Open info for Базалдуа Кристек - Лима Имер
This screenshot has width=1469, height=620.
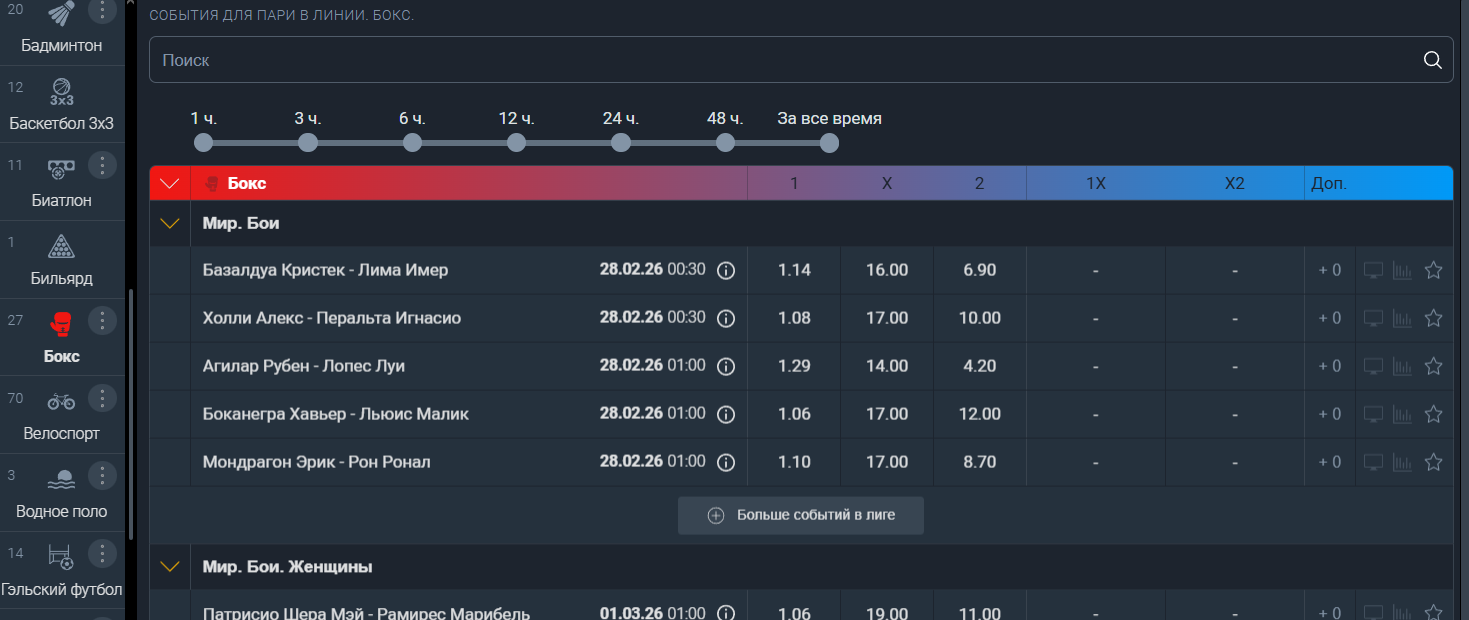pos(726,270)
